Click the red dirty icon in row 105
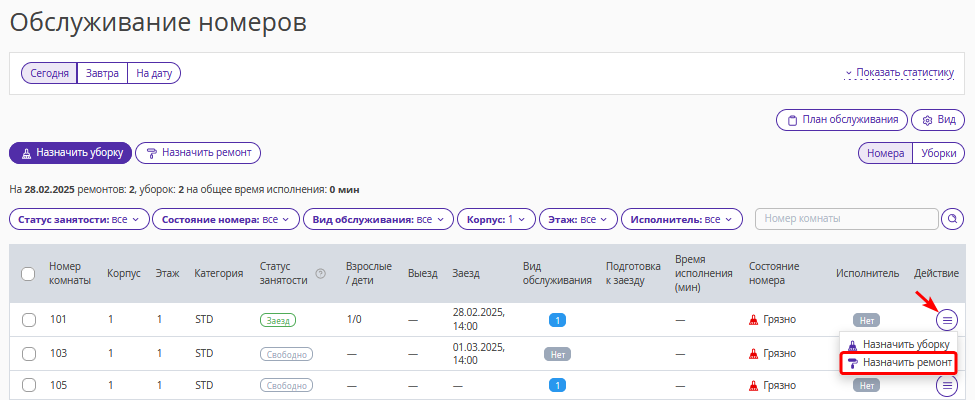Screen dimensions: 975x400 coord(754,386)
